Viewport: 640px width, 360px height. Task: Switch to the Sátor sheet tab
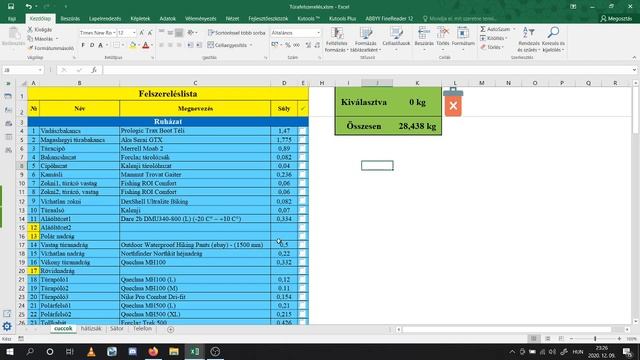117,329
